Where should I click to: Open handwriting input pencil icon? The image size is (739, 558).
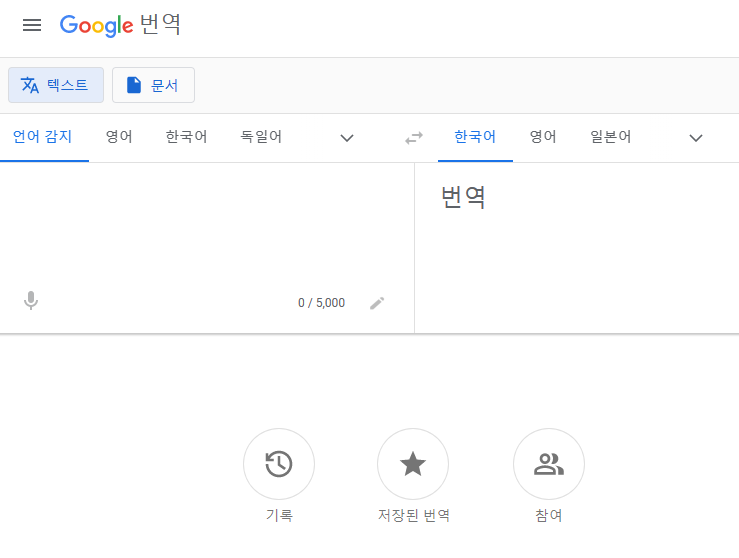(x=377, y=303)
